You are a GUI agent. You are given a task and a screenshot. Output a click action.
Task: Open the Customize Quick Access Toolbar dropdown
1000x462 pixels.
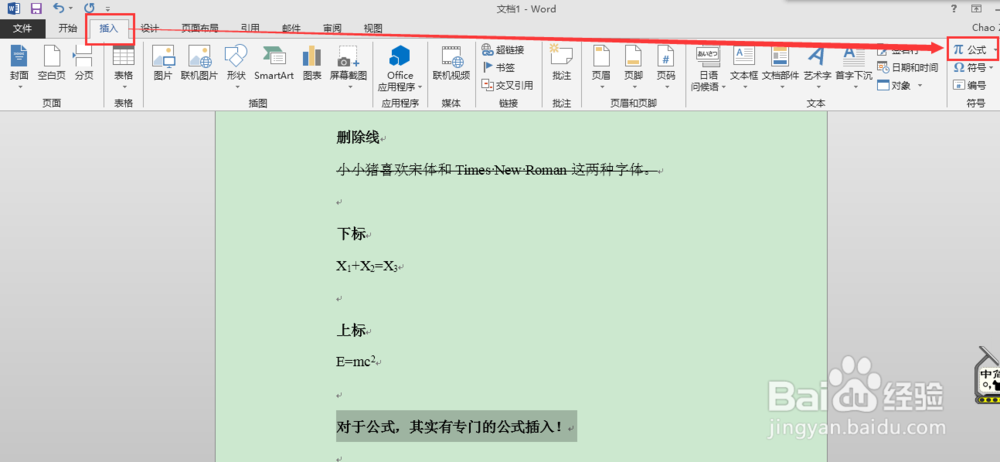pyautogui.click(x=108, y=9)
